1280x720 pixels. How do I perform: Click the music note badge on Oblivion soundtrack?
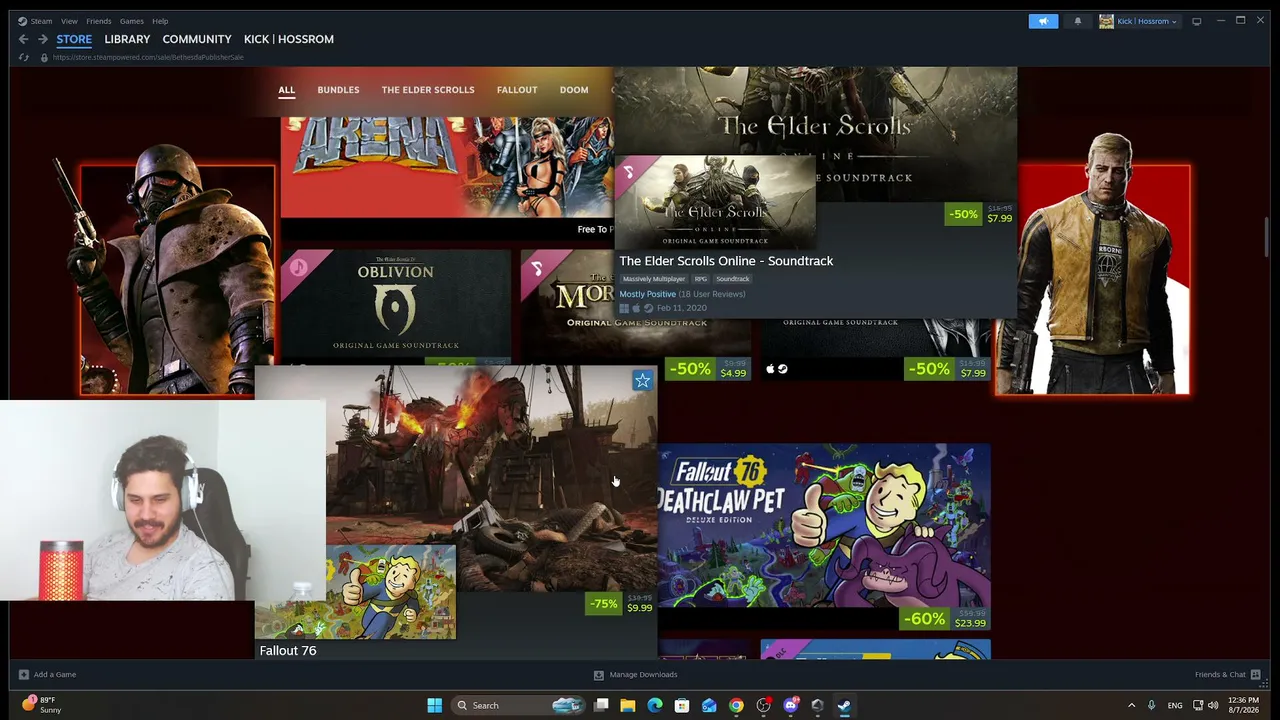click(x=297, y=268)
